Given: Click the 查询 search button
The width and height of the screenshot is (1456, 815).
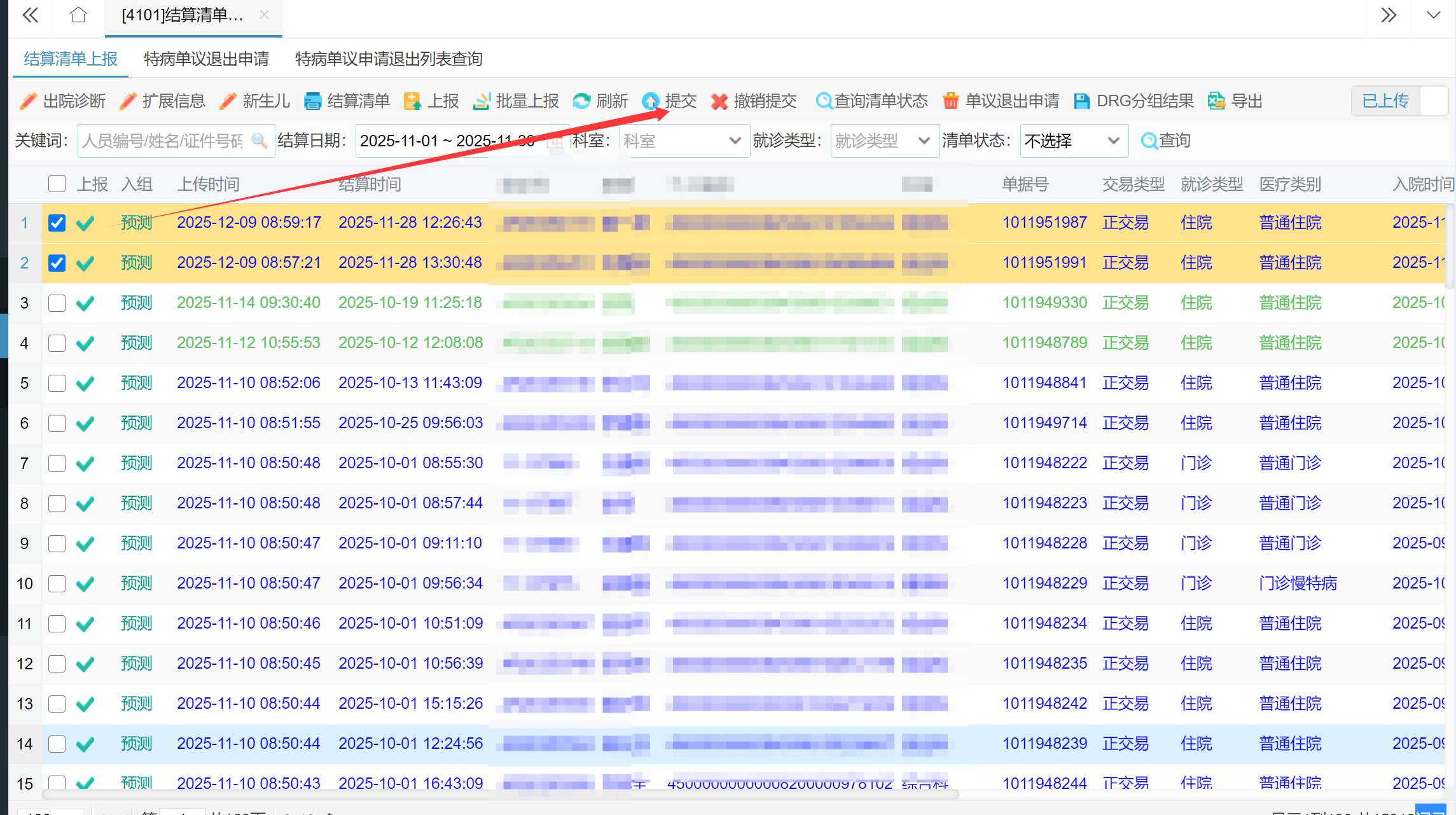Looking at the screenshot, I should 1165,141.
